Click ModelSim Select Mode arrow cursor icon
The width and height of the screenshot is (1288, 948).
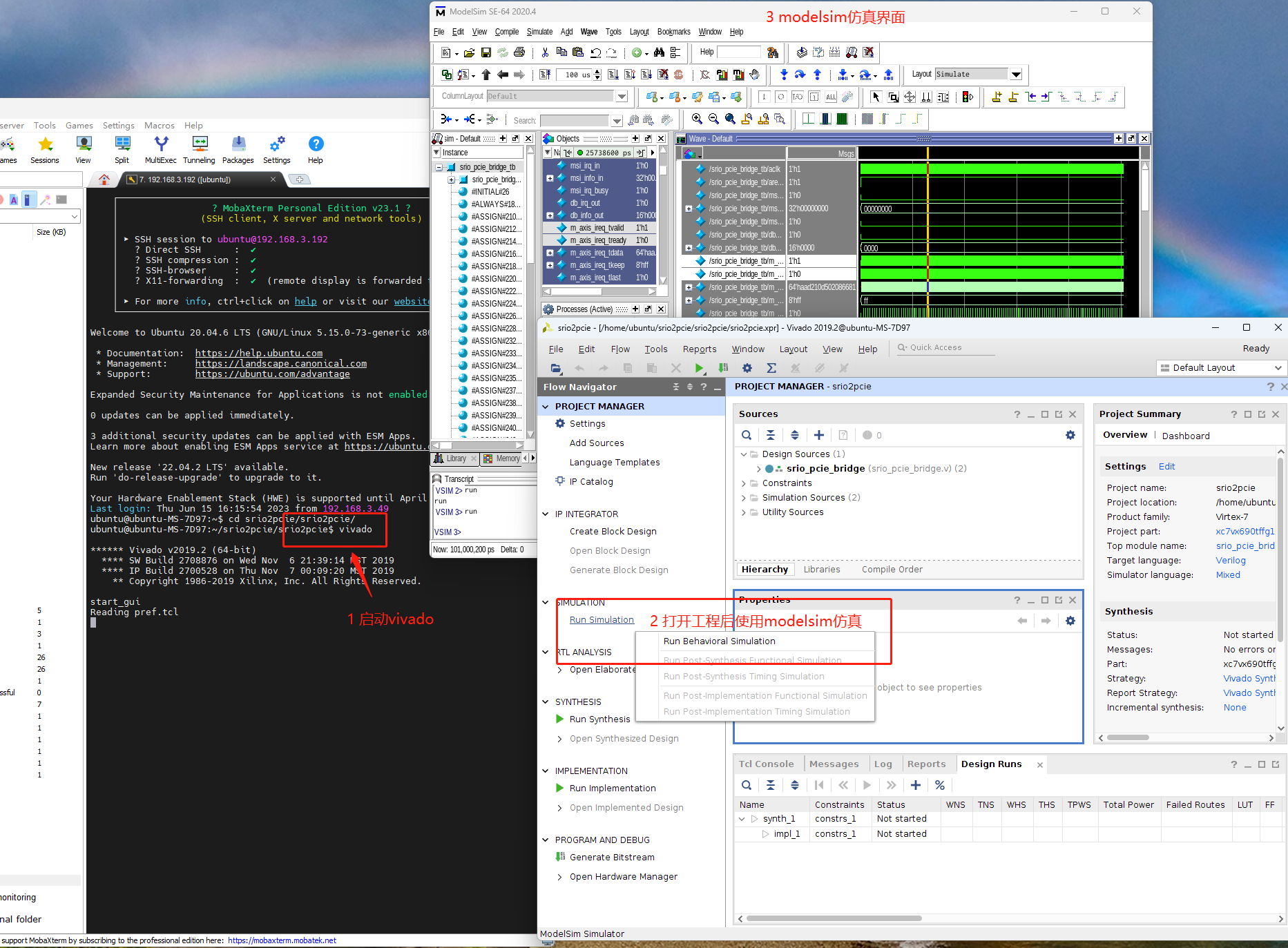876,97
